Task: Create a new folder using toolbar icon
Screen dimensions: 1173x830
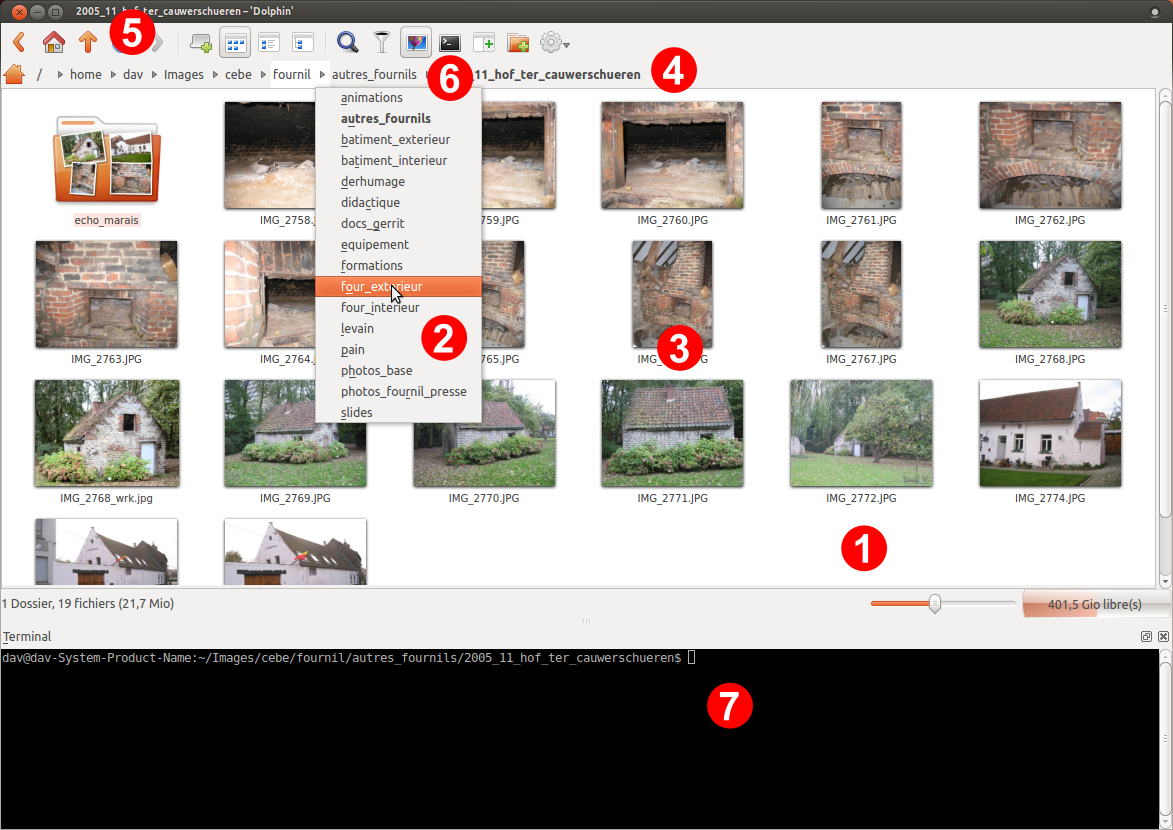Action: point(518,43)
